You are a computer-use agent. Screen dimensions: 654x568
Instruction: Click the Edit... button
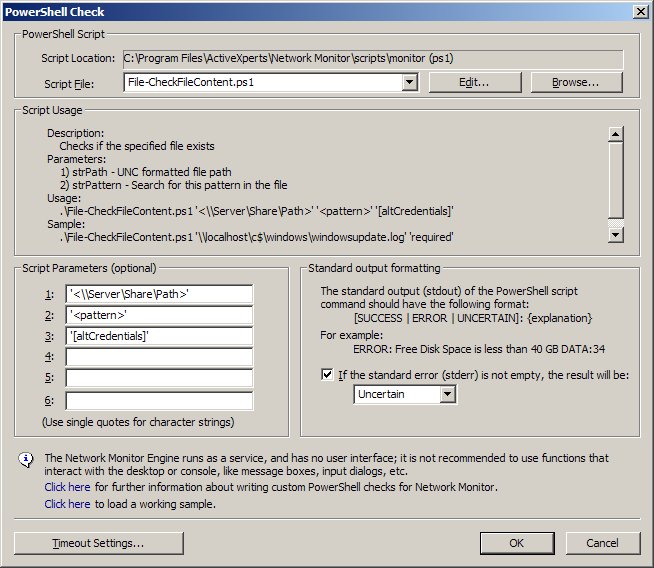pyautogui.click(x=475, y=82)
